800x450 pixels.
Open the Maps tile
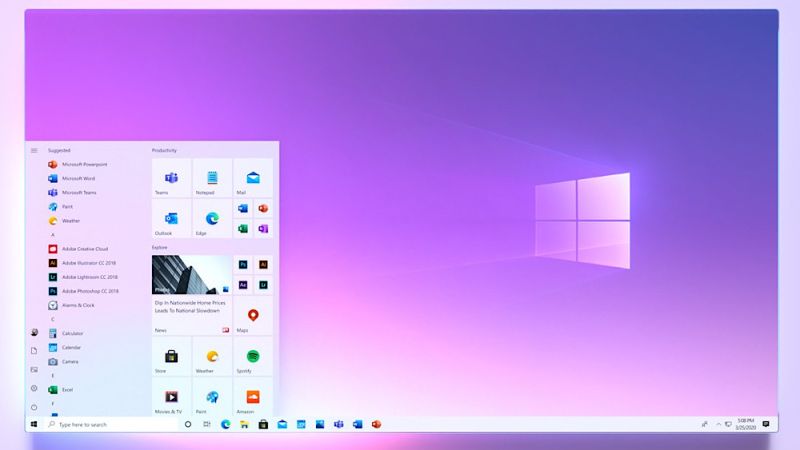253,315
